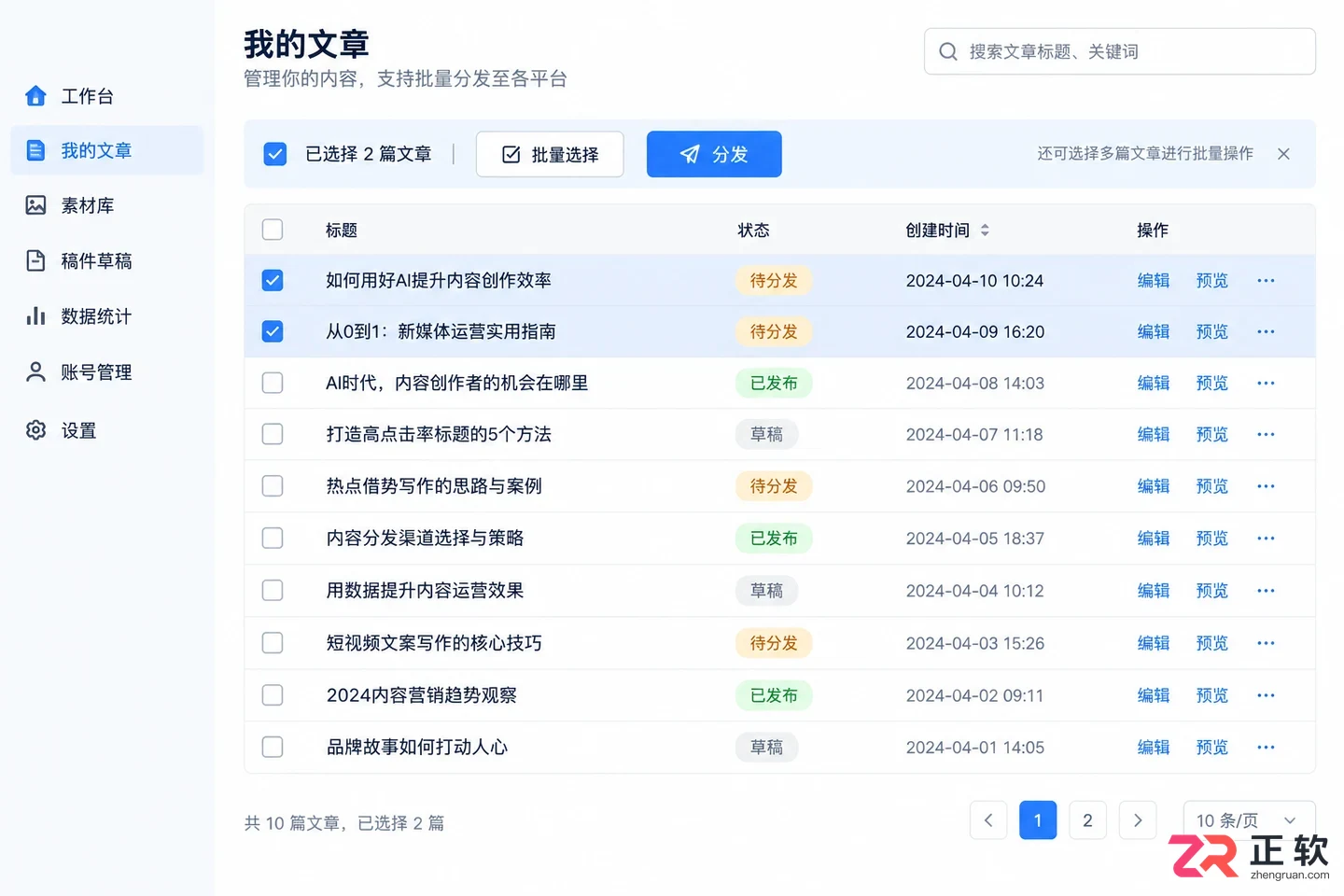Focus the 搜索文章标题、关键词 search field
Screen dimensions: 1344x896
pos(1120,51)
